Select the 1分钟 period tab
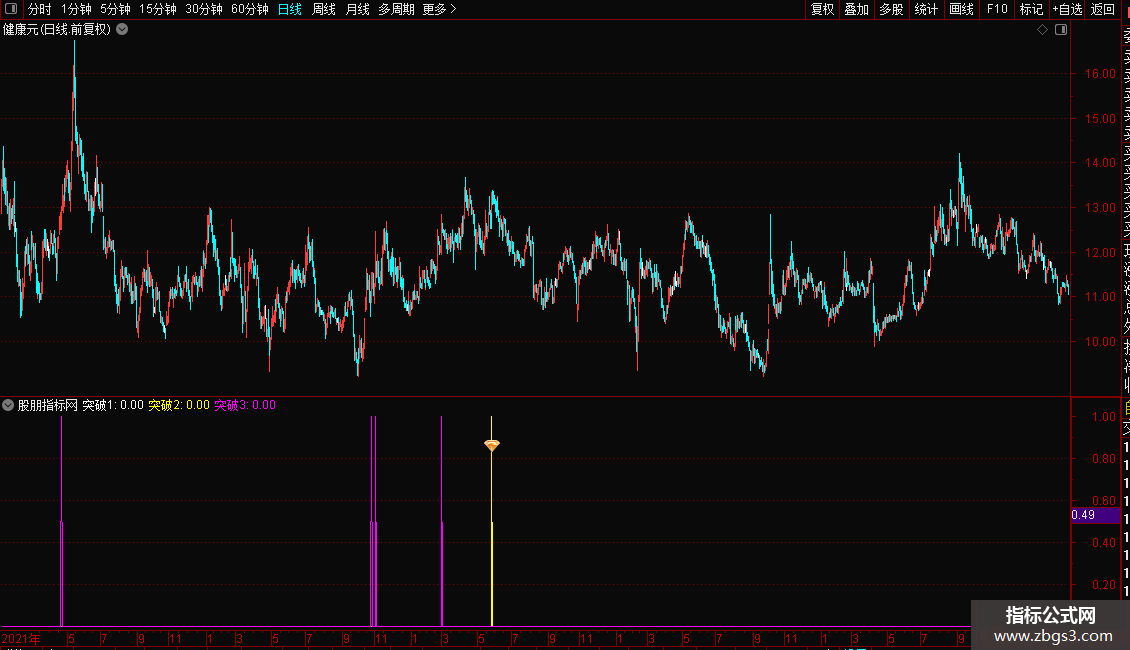The height and width of the screenshot is (650, 1130). pos(76,9)
